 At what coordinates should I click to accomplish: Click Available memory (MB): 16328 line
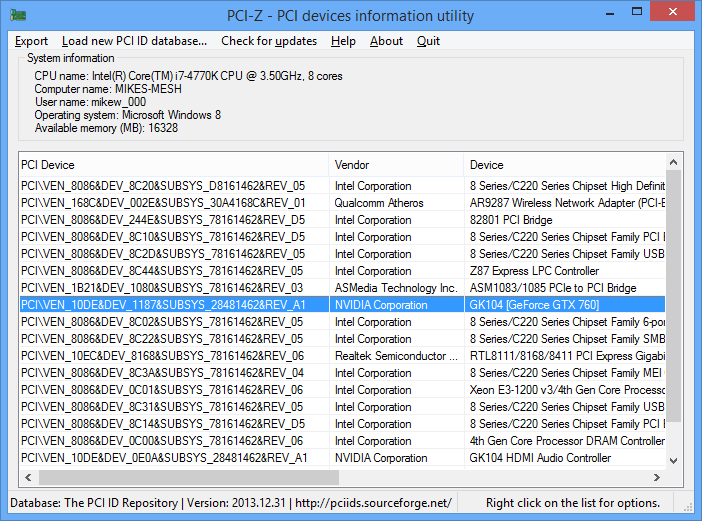pyautogui.click(x=107, y=128)
